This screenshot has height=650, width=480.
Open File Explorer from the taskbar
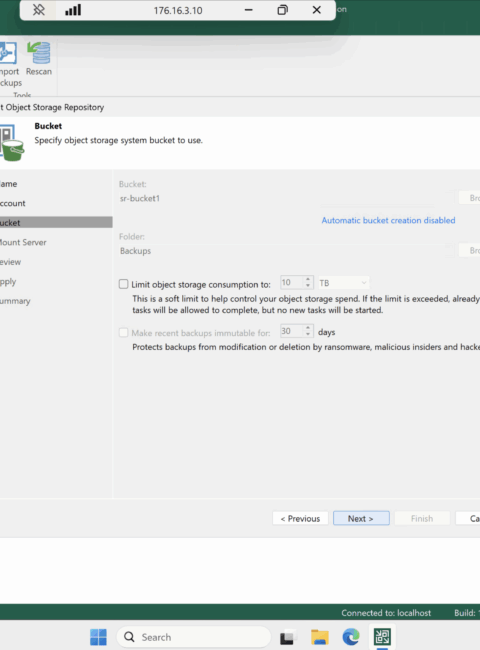320,637
